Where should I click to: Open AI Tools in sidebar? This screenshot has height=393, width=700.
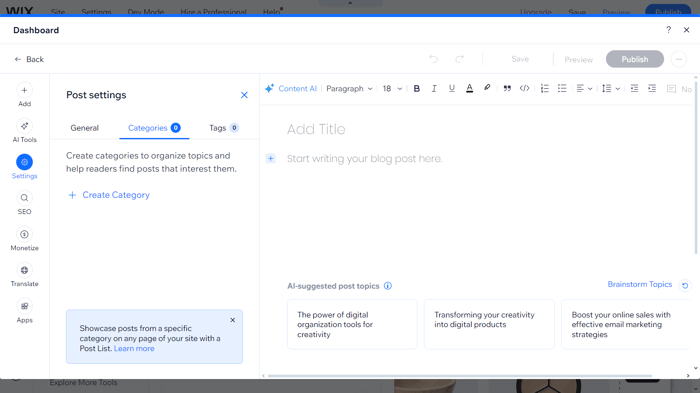pos(24,131)
